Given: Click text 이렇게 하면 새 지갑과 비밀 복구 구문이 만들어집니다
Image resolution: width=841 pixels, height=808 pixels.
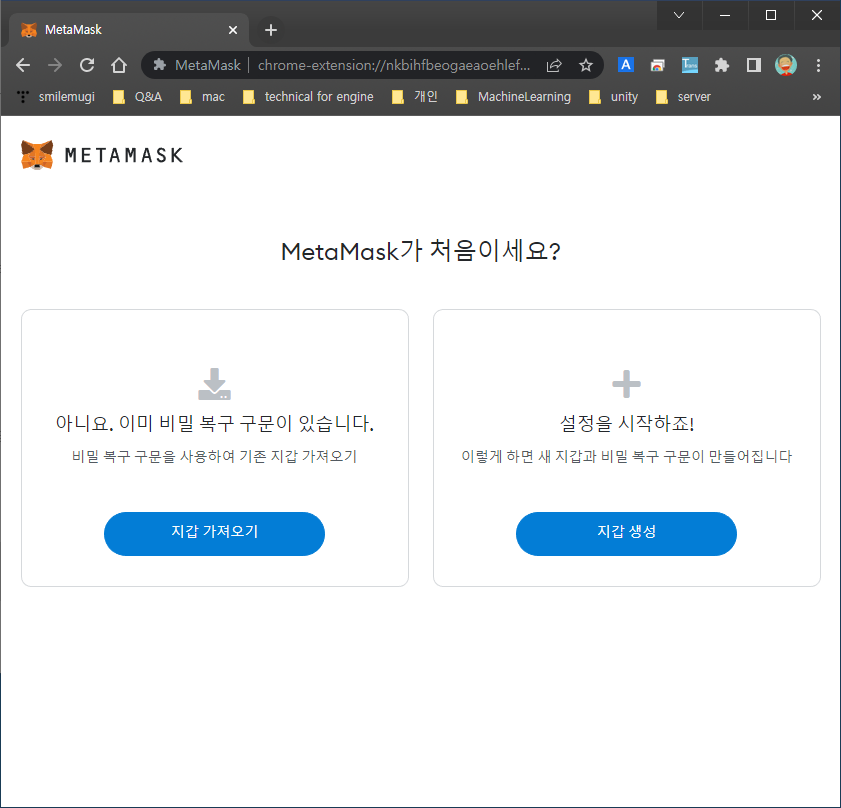Looking at the screenshot, I should click(x=626, y=457).
